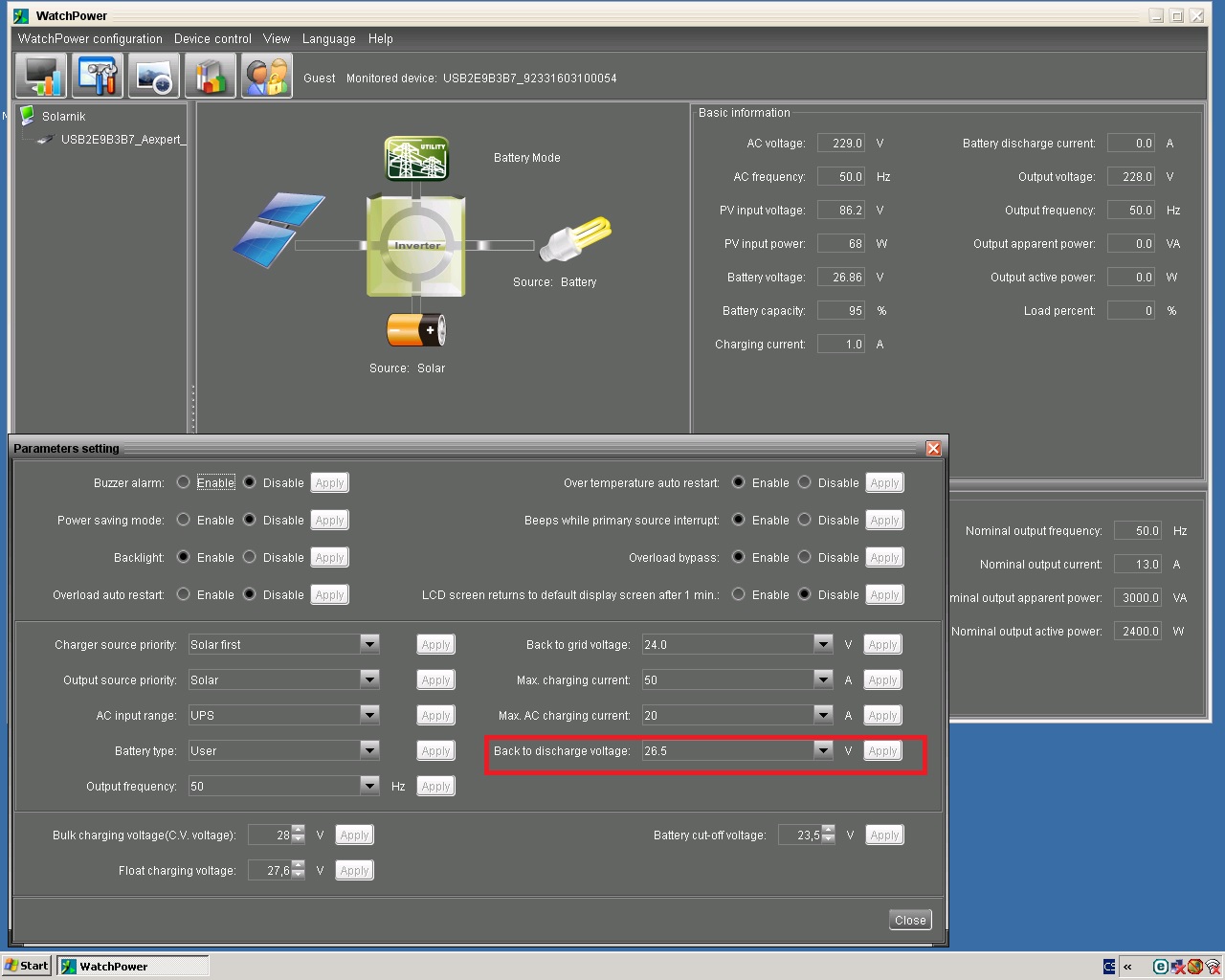Close the Parameters setting dialog with Close button
Image resolution: width=1225 pixels, height=980 pixels.
coord(909,920)
